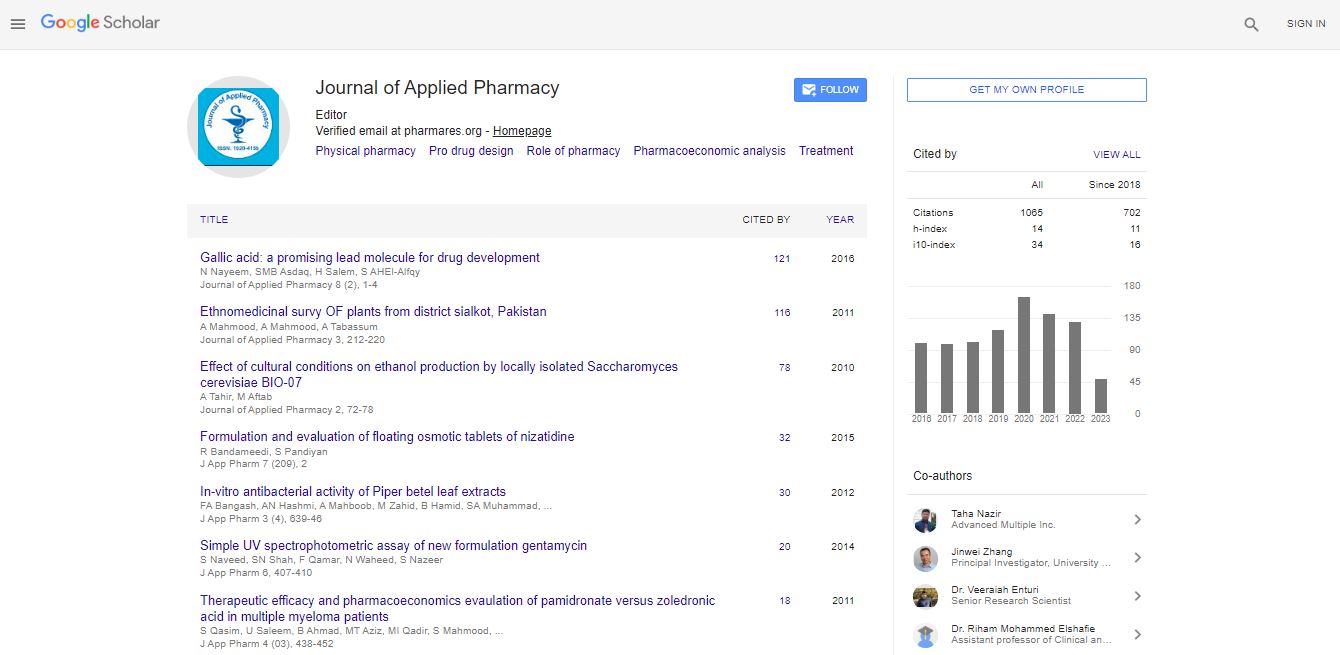Click the 2020 bar in citation chart
The width and height of the screenshot is (1340, 655).
click(x=1024, y=355)
